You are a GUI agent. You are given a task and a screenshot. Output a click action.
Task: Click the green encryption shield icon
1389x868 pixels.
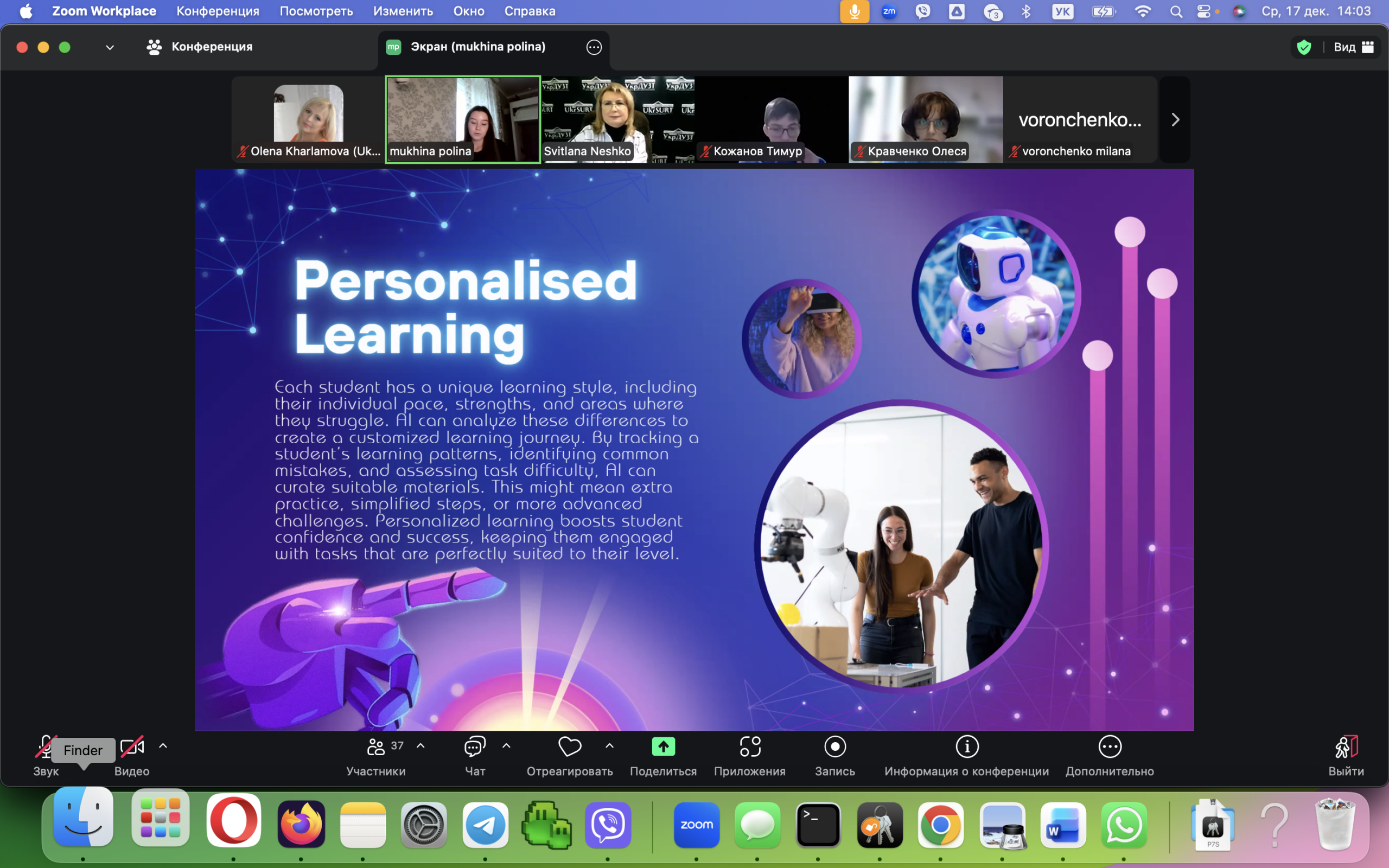[x=1303, y=47]
